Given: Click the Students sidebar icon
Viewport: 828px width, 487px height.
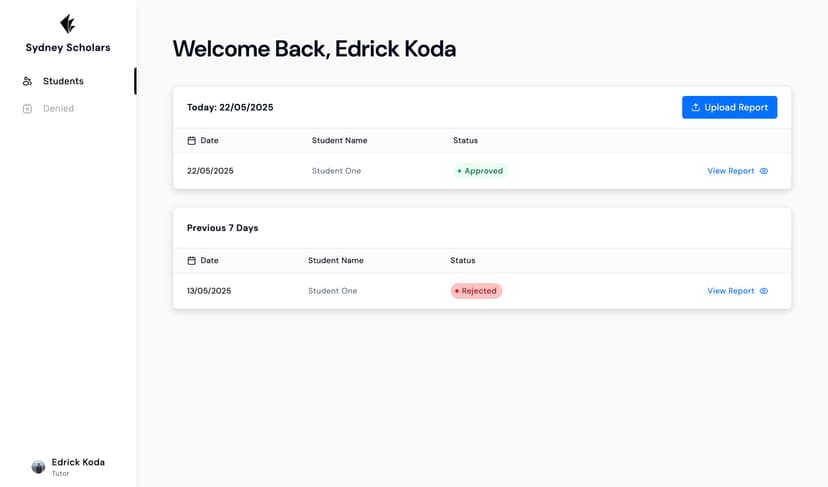Looking at the screenshot, I should point(27,81).
